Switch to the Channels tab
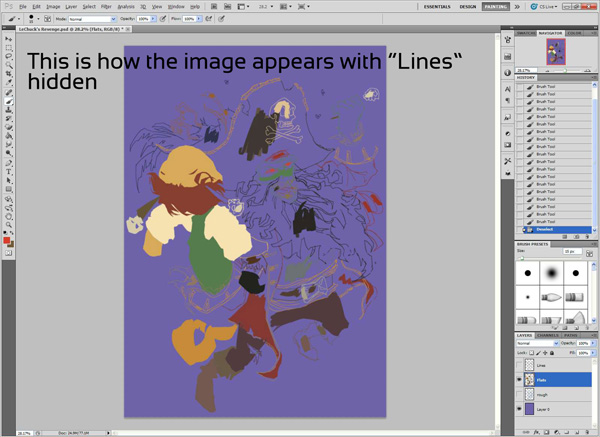This screenshot has width=600, height=437. (x=548, y=335)
